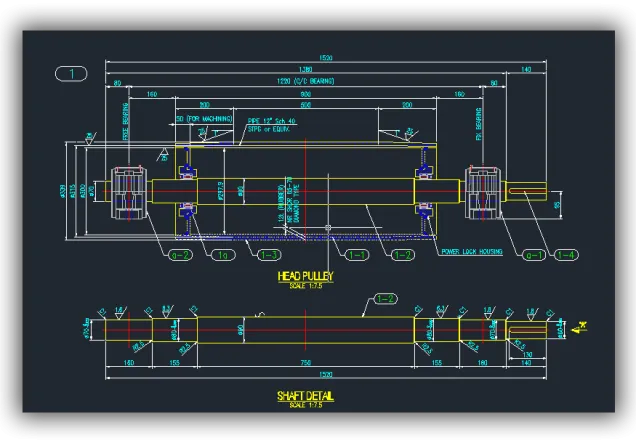Select the vertical FREE BEARING label
The image size is (636, 443).
pos(125,121)
